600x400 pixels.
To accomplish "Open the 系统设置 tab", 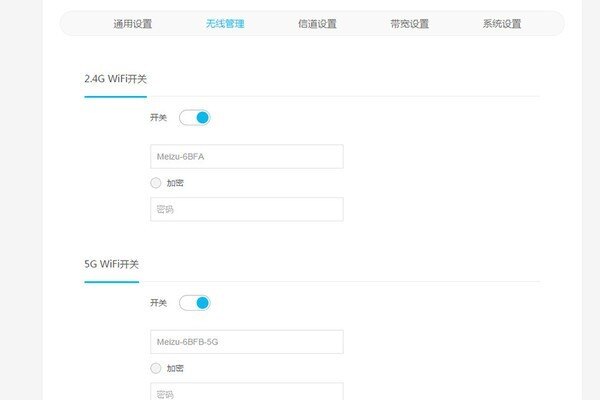I will [x=501, y=24].
